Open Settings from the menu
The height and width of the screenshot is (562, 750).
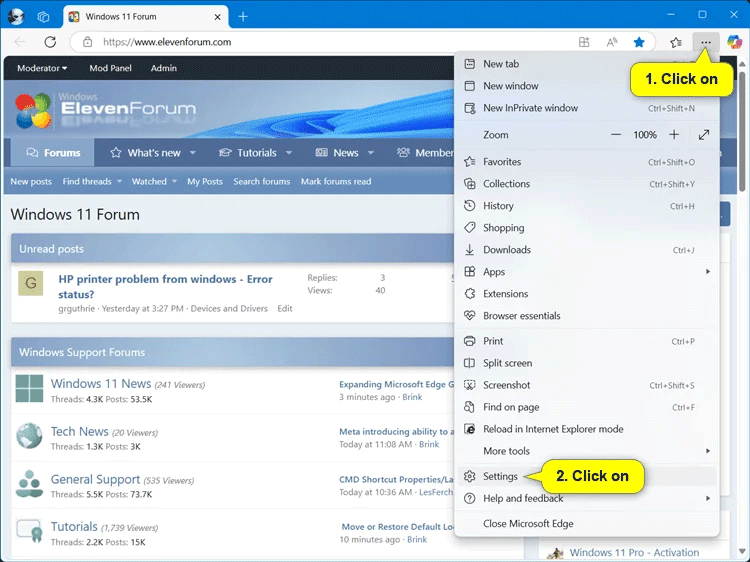click(x=500, y=477)
